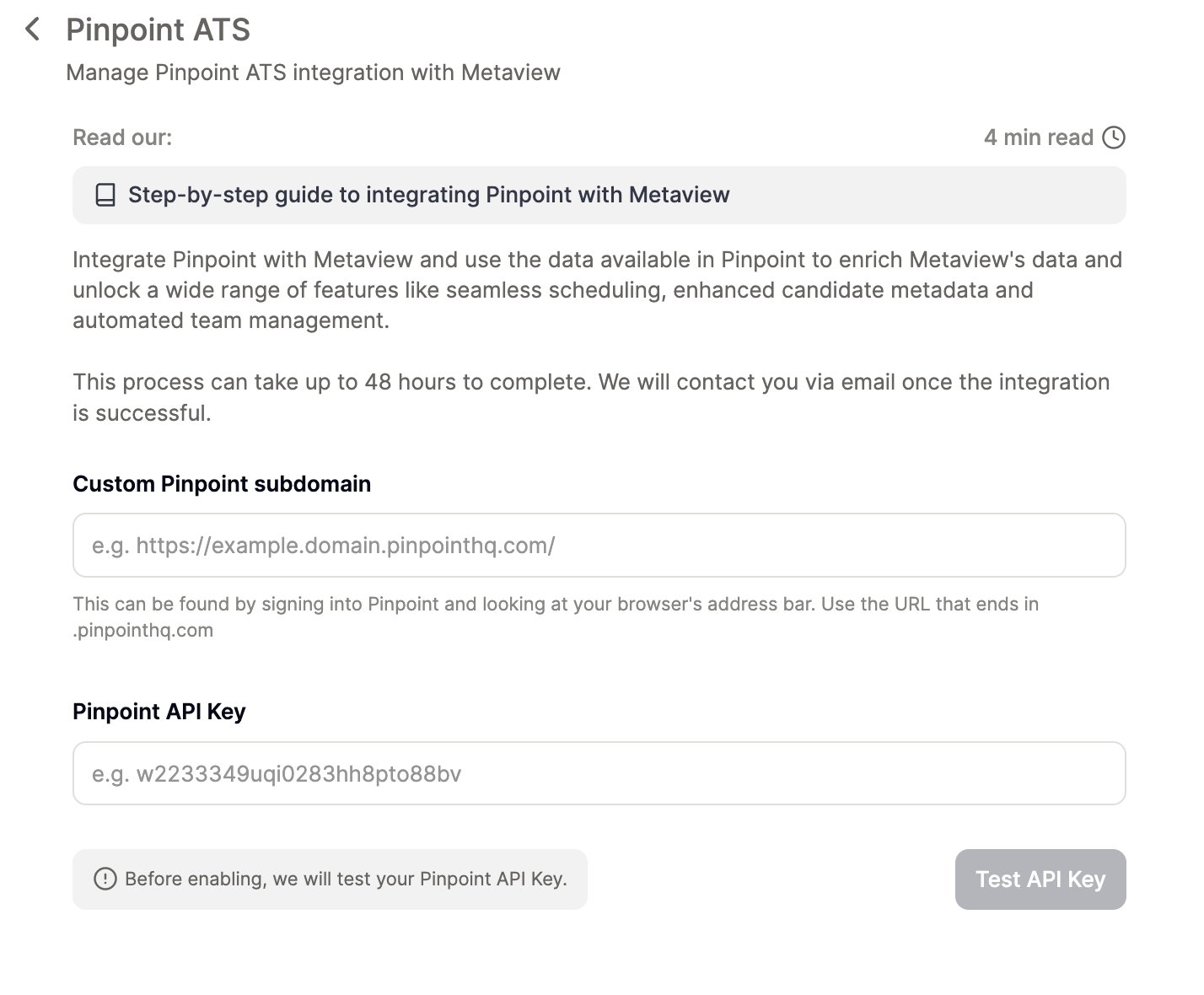Click the 48 hours process paragraph

pos(590,383)
